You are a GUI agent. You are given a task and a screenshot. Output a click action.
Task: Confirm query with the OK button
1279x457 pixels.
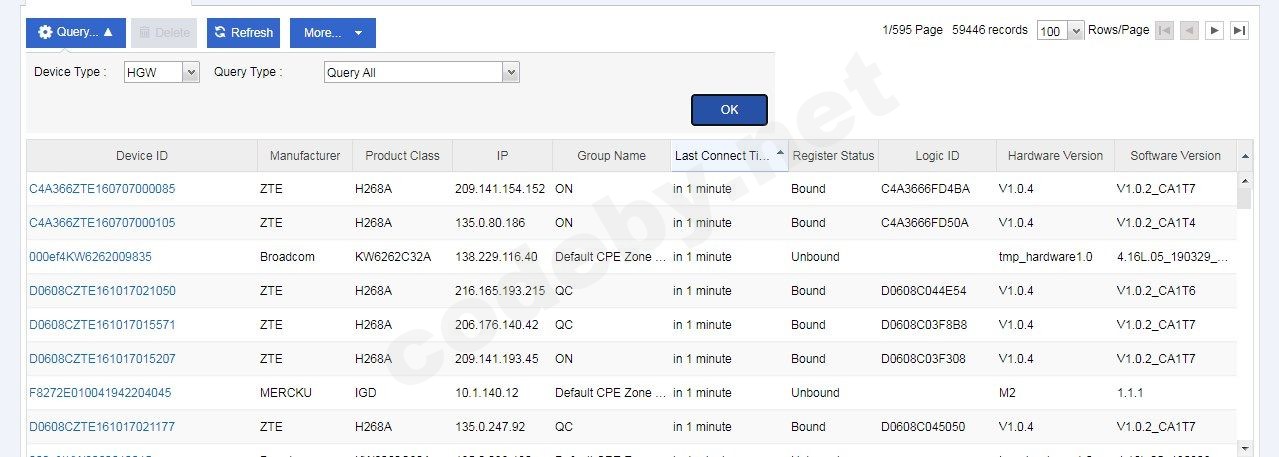(x=729, y=110)
